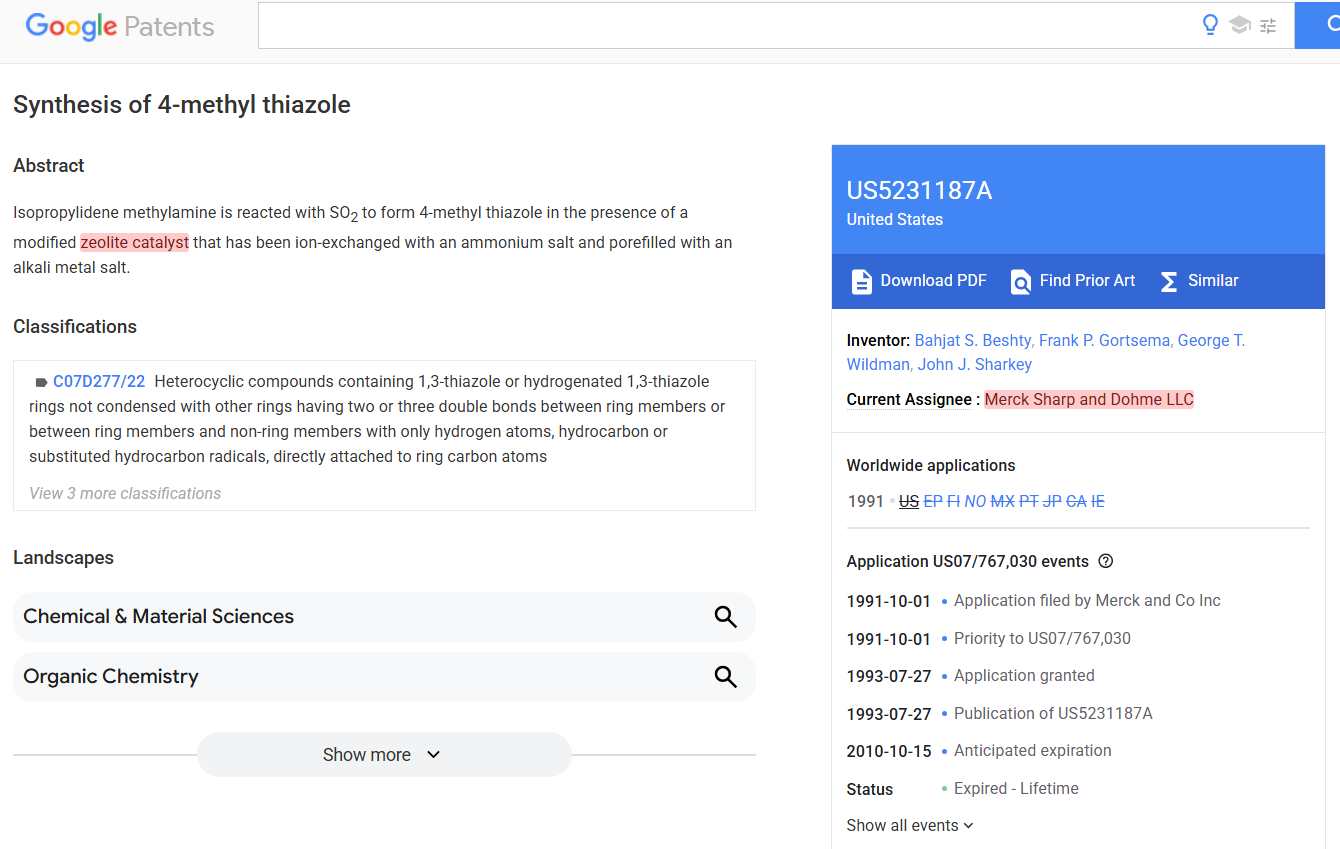Open the MX worldwide application
1340x849 pixels.
tap(1003, 502)
